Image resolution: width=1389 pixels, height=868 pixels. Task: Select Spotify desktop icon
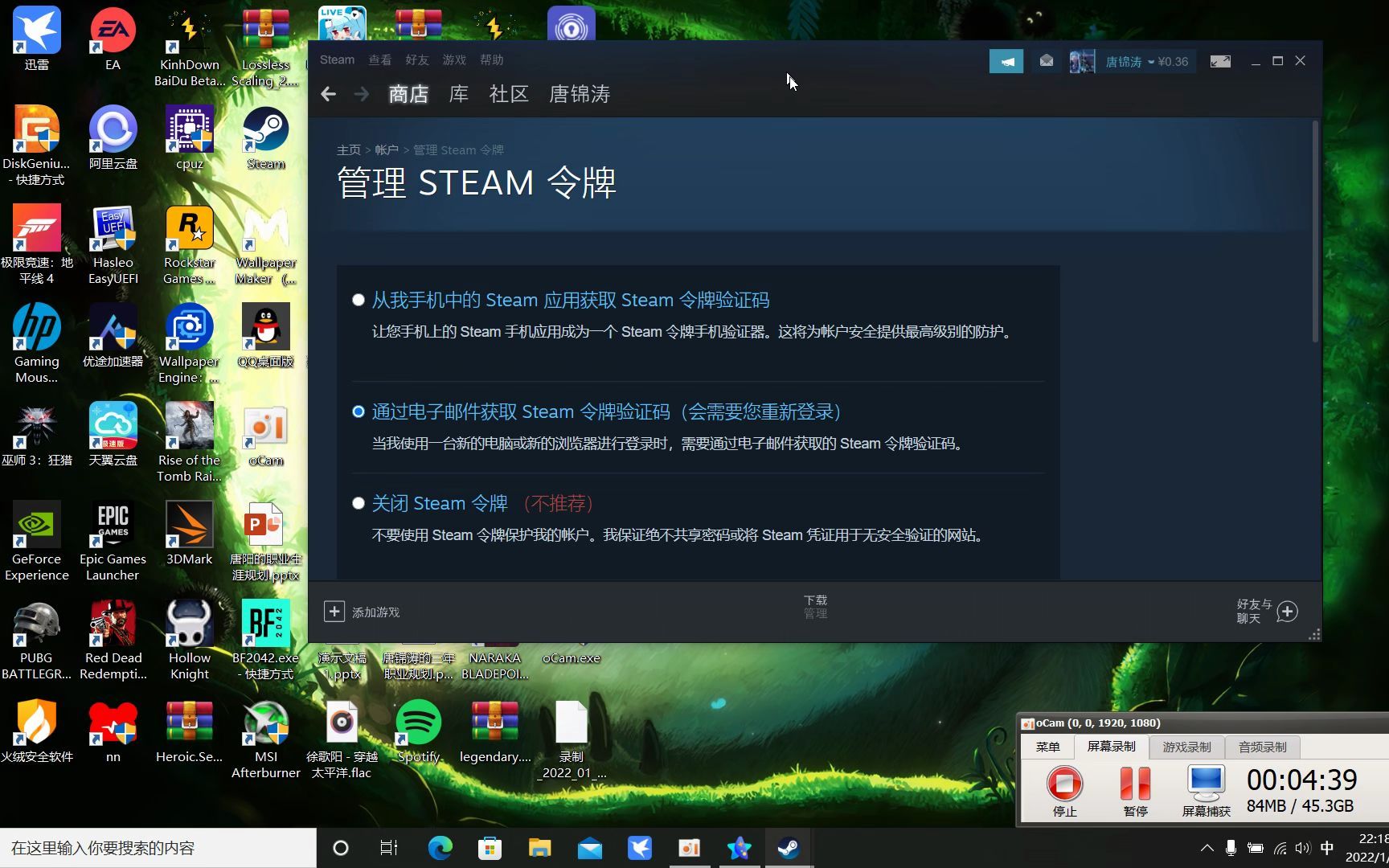[x=418, y=731]
